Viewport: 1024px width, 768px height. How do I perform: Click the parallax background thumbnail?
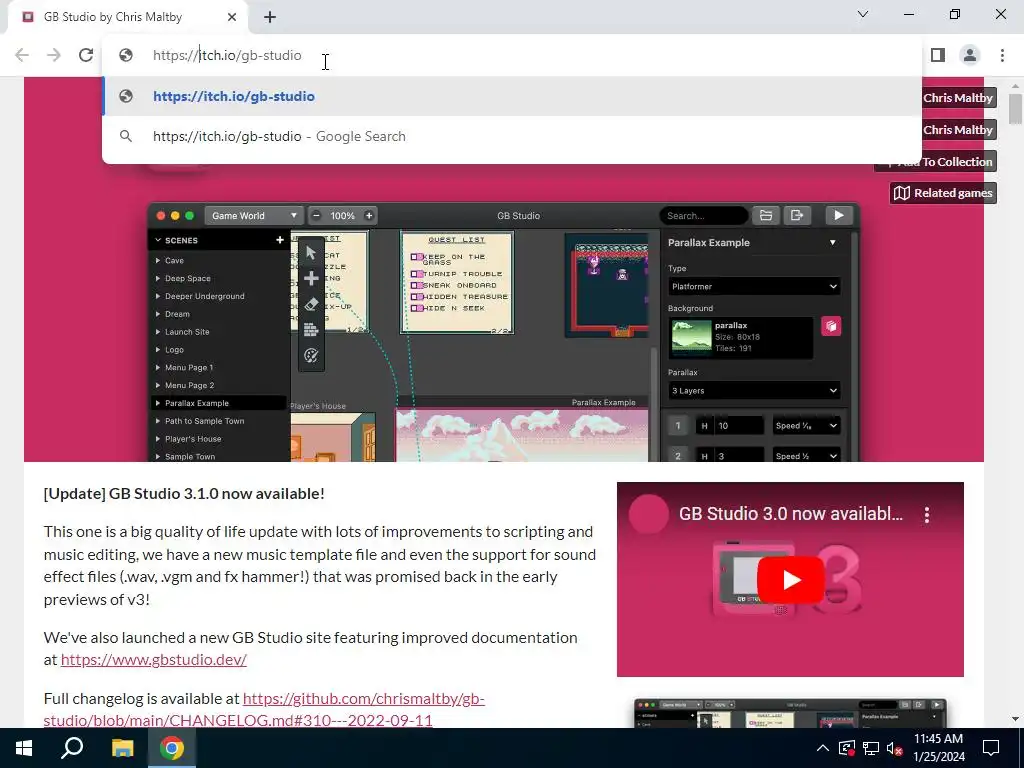(x=692, y=337)
